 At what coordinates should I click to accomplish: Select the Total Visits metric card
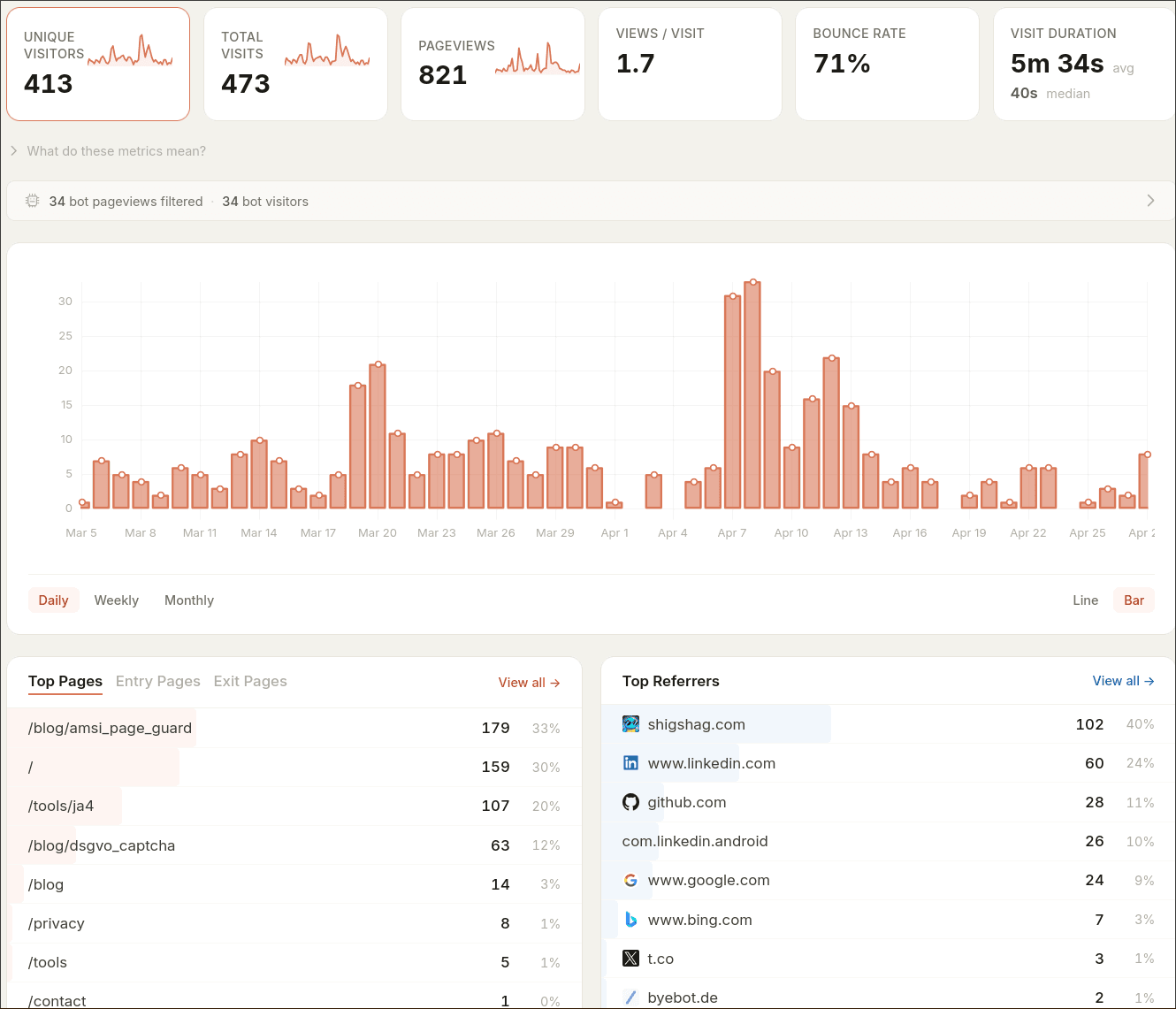[x=295, y=64]
